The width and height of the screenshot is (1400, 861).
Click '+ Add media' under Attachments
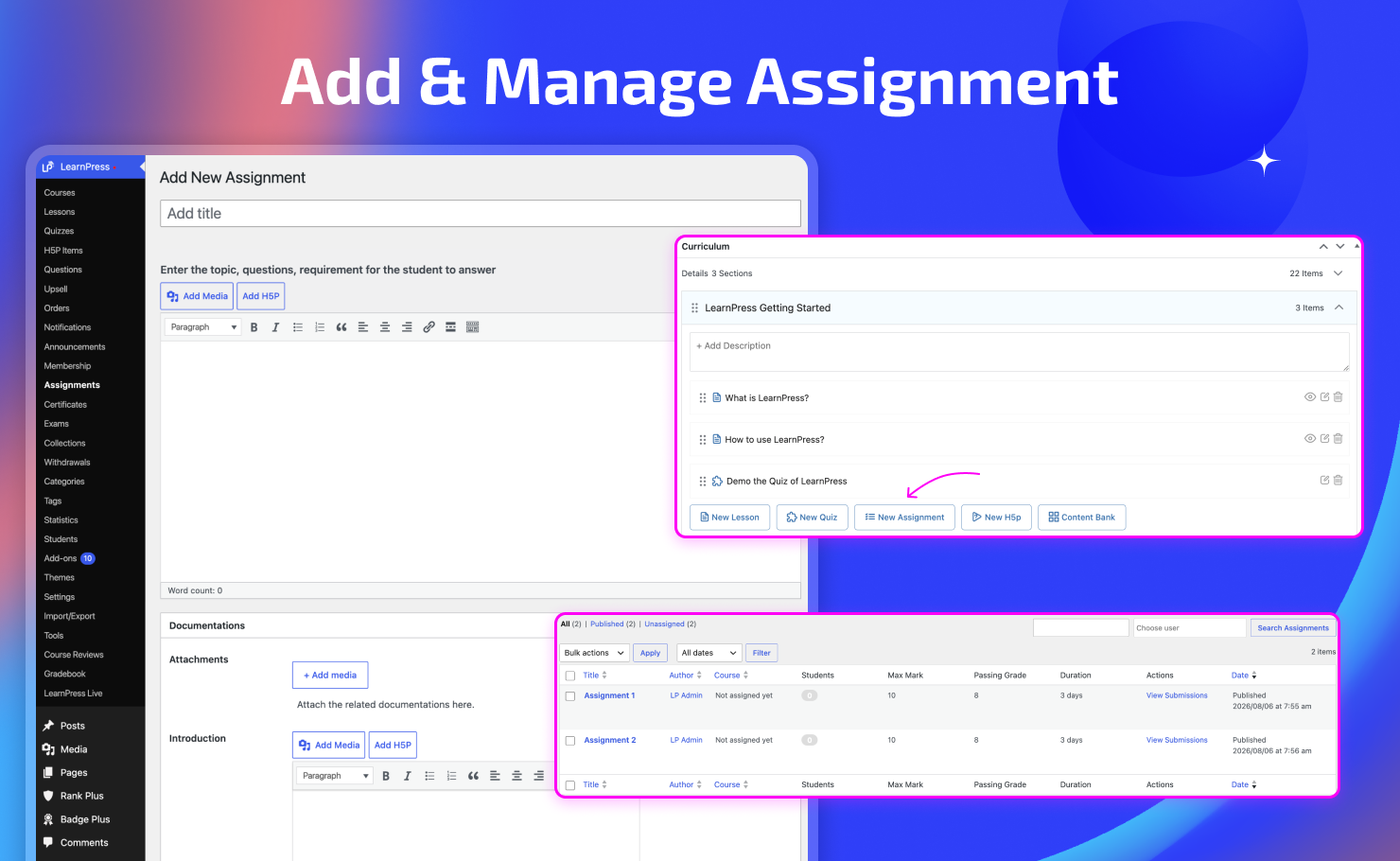pyautogui.click(x=330, y=676)
